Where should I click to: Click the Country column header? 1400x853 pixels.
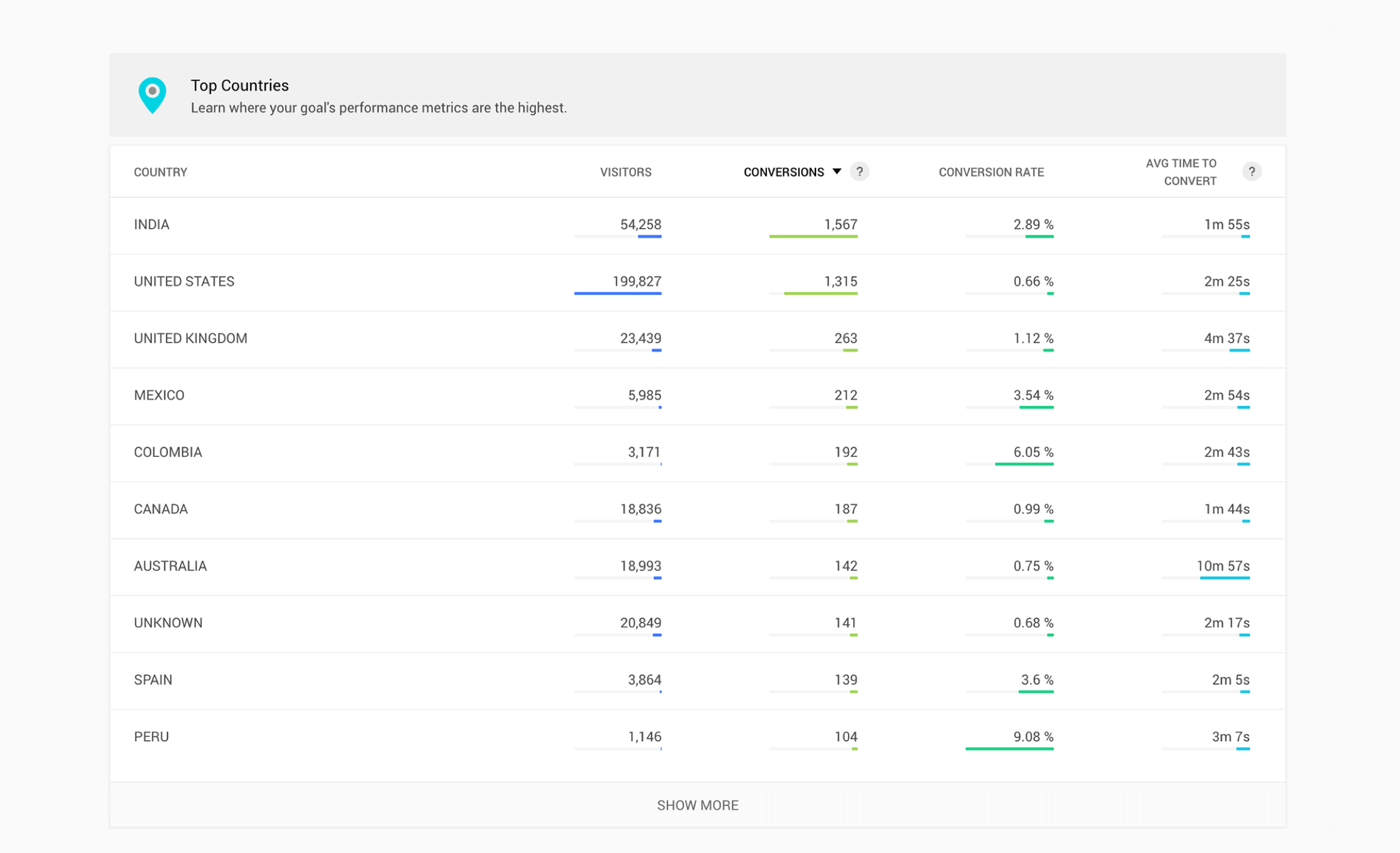pyautogui.click(x=160, y=172)
